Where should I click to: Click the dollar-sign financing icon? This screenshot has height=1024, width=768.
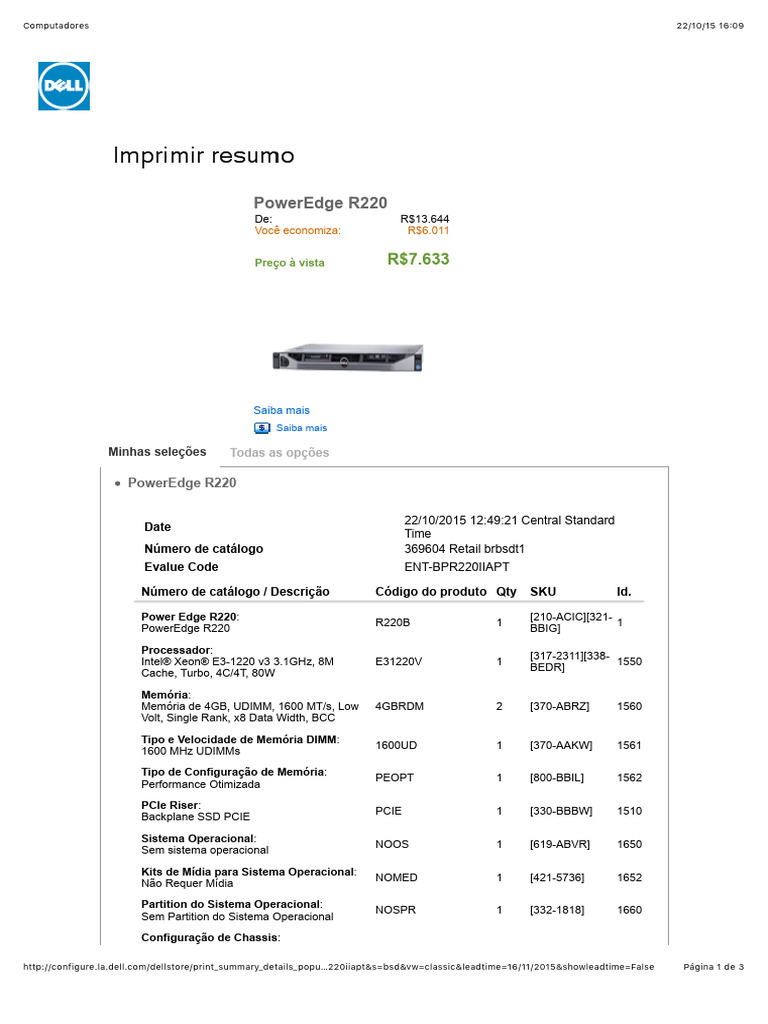[262, 428]
